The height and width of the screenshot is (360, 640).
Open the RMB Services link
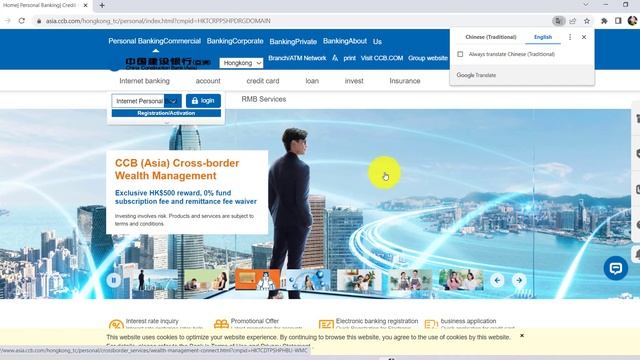(x=264, y=99)
